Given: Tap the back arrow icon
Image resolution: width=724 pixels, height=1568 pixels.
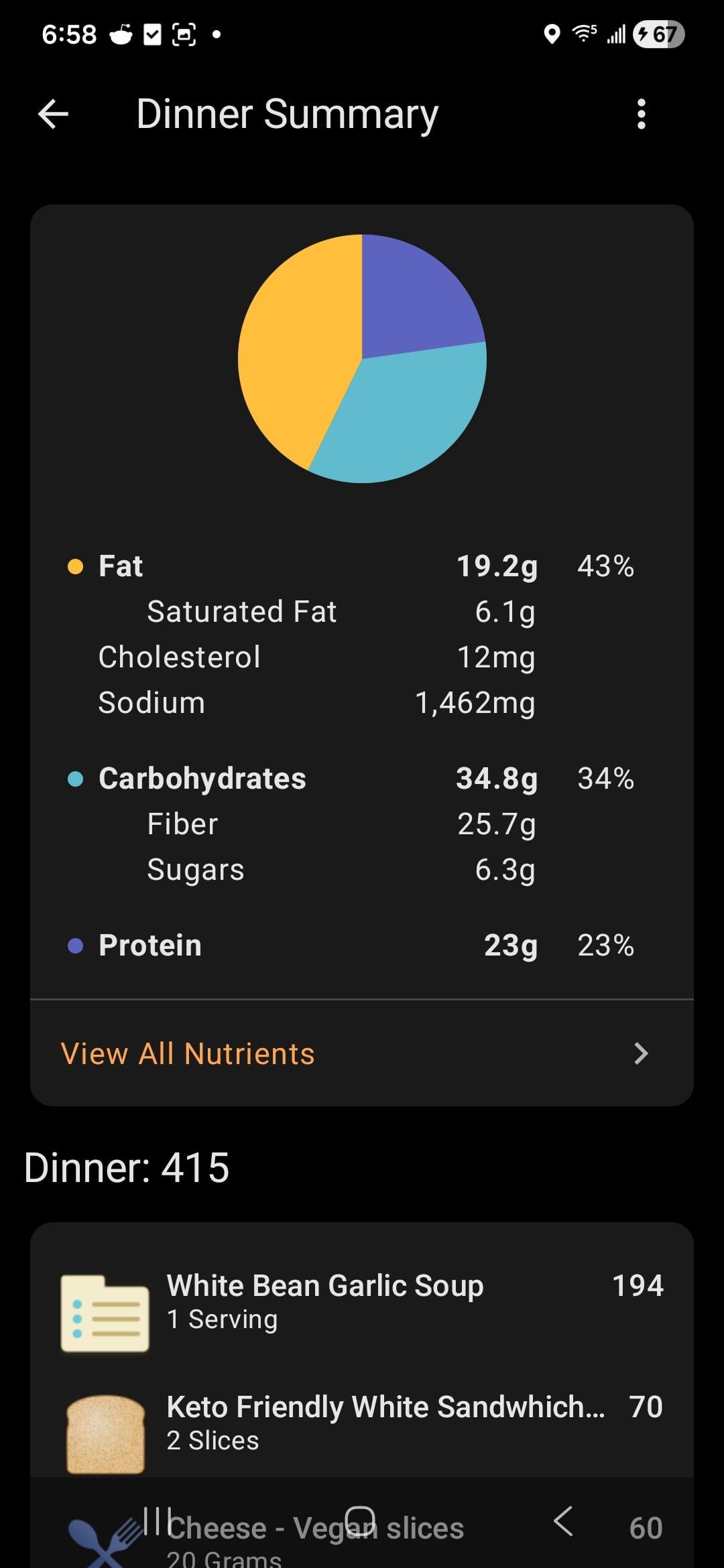Looking at the screenshot, I should (x=54, y=114).
